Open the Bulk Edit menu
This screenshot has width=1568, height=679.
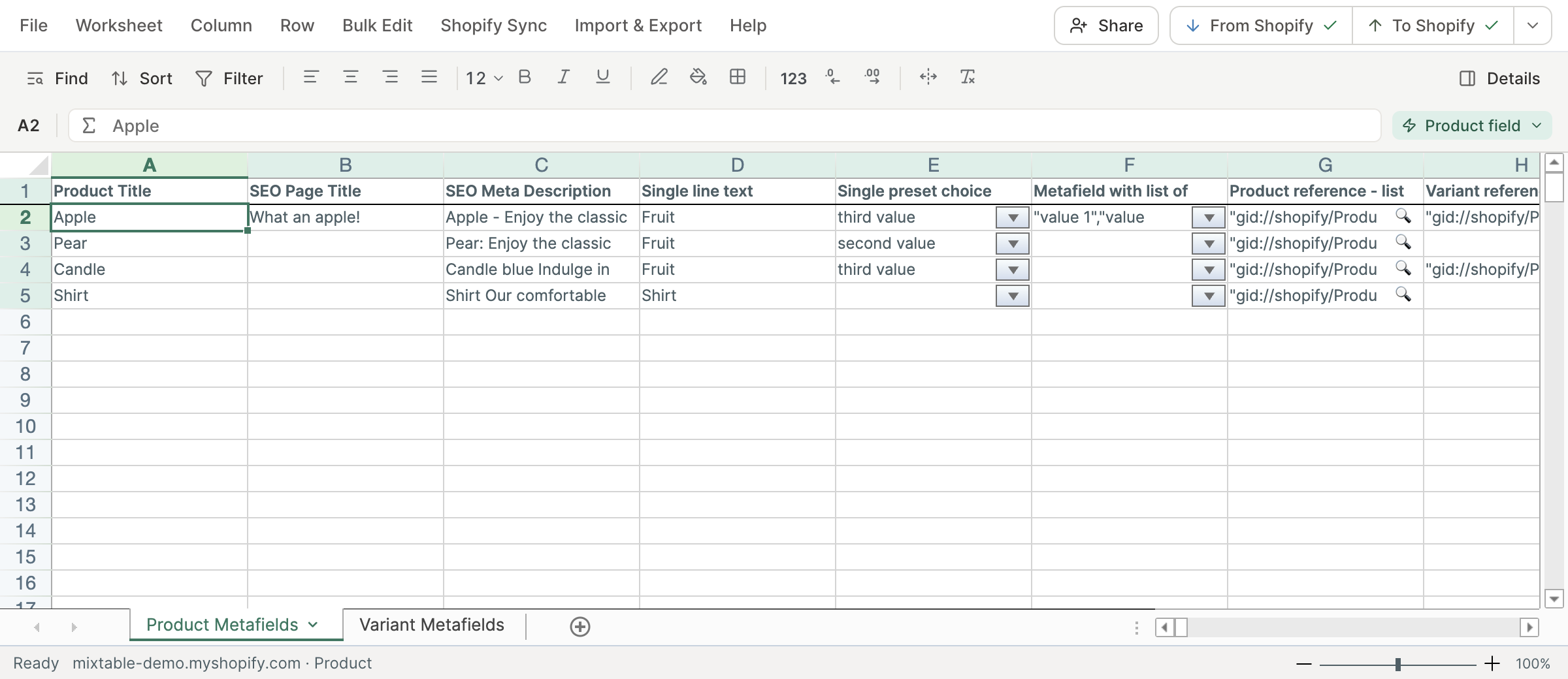pos(378,25)
